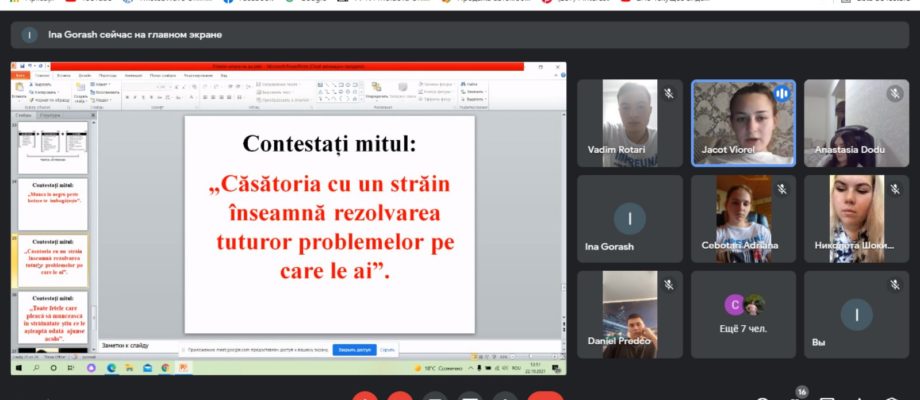Image resolution: width=920 pixels, height=400 pixels.
Task: Open File Explorer from the taskbar
Action: (x=129, y=368)
